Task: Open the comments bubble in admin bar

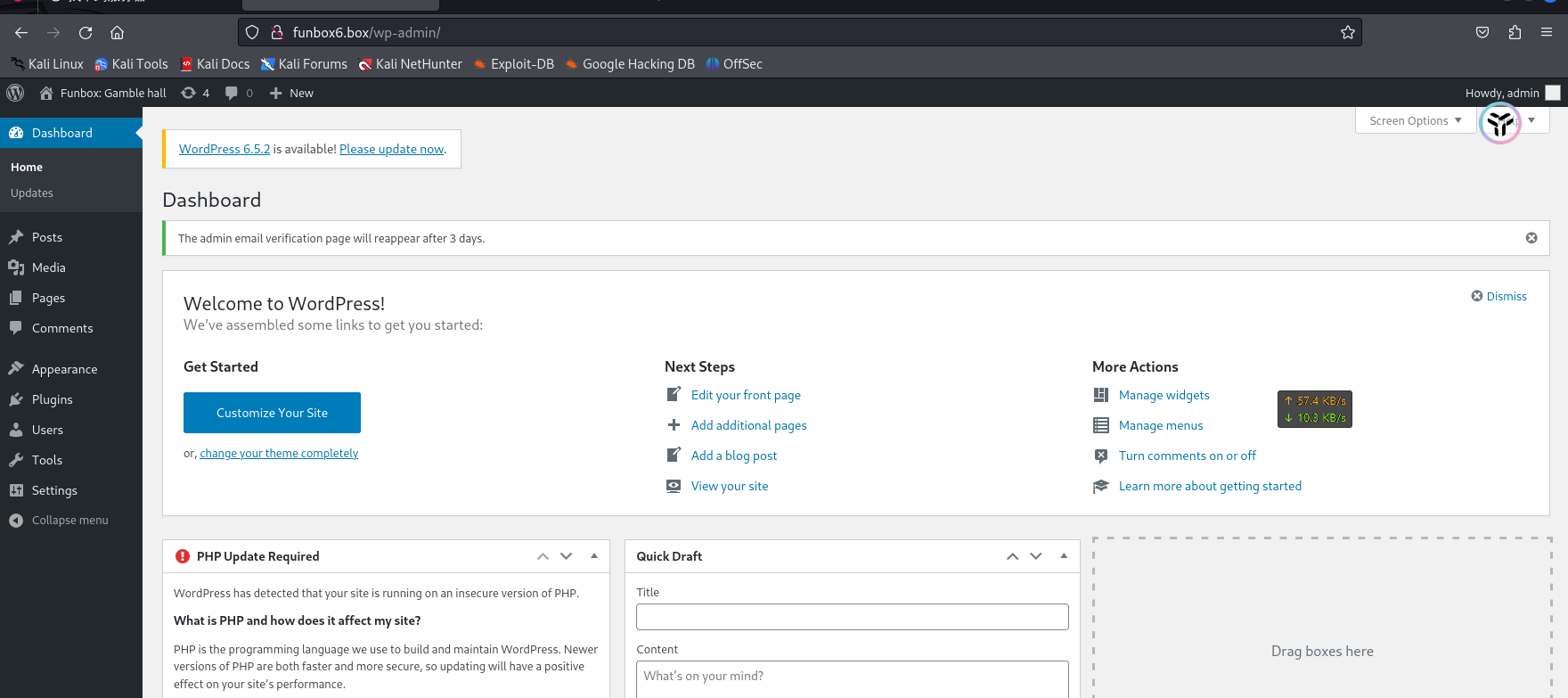Action: coord(239,93)
